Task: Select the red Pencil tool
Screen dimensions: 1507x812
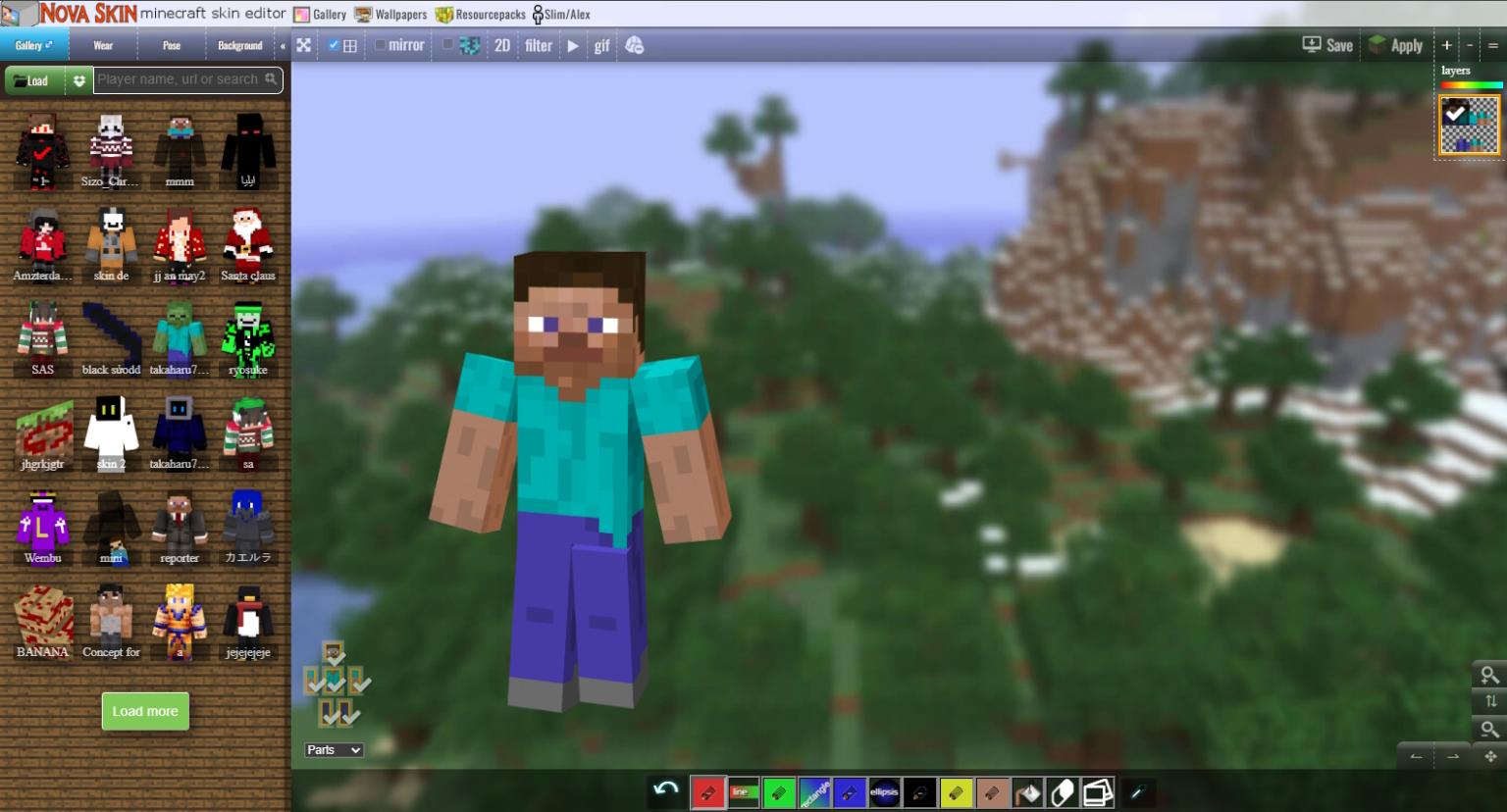Action: pyautogui.click(x=708, y=792)
